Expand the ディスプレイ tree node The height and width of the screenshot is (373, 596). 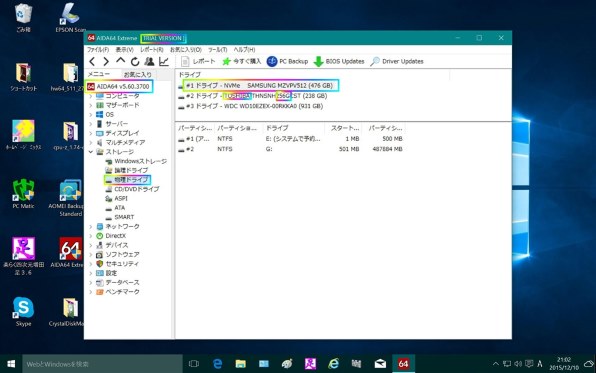coord(90,133)
